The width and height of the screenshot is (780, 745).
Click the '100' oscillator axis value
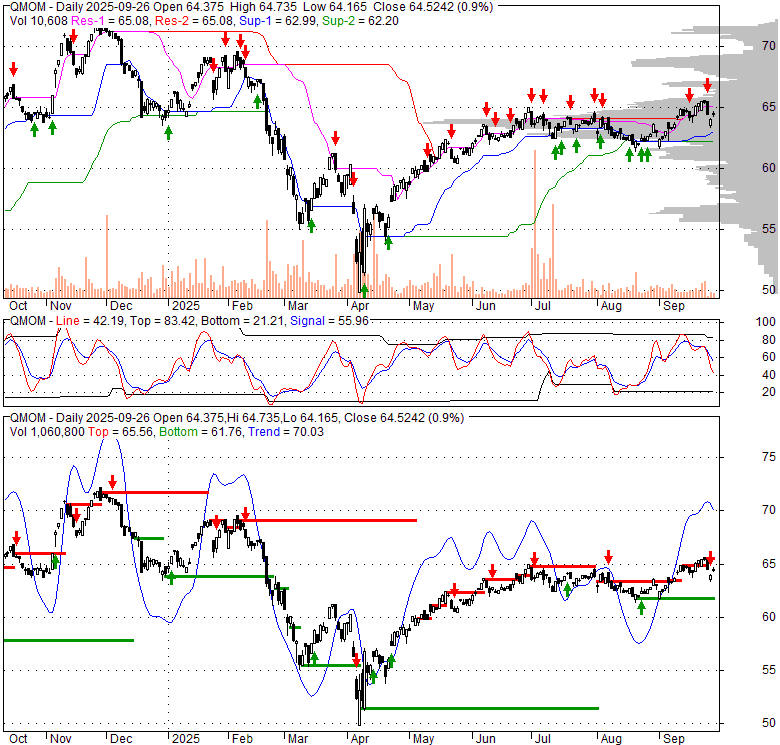pos(766,322)
